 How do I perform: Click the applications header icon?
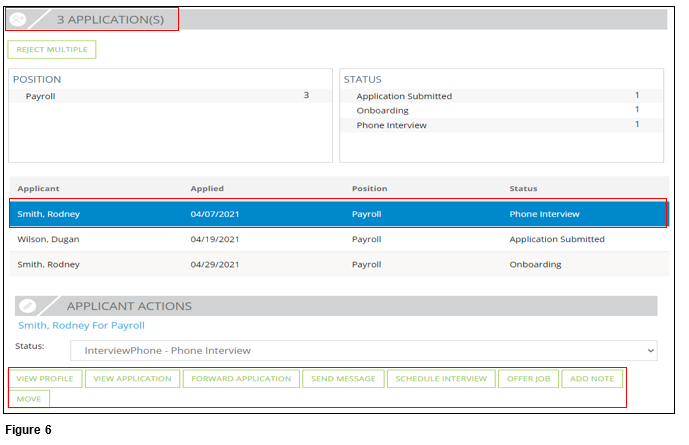tap(20, 19)
